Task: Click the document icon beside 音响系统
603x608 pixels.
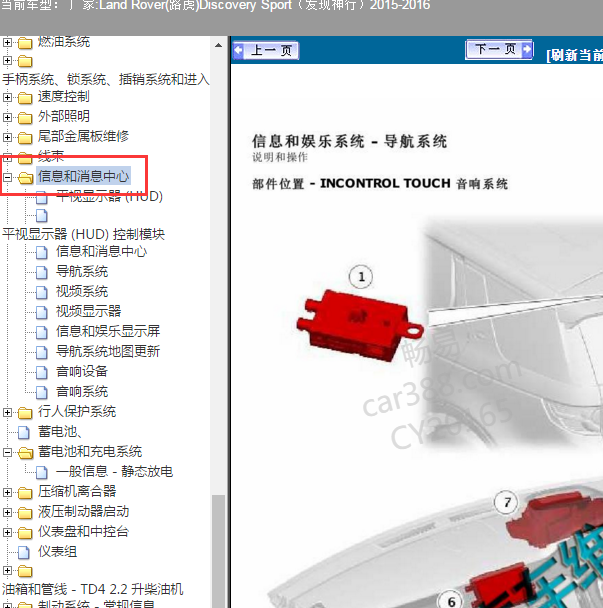Action: 42,392
